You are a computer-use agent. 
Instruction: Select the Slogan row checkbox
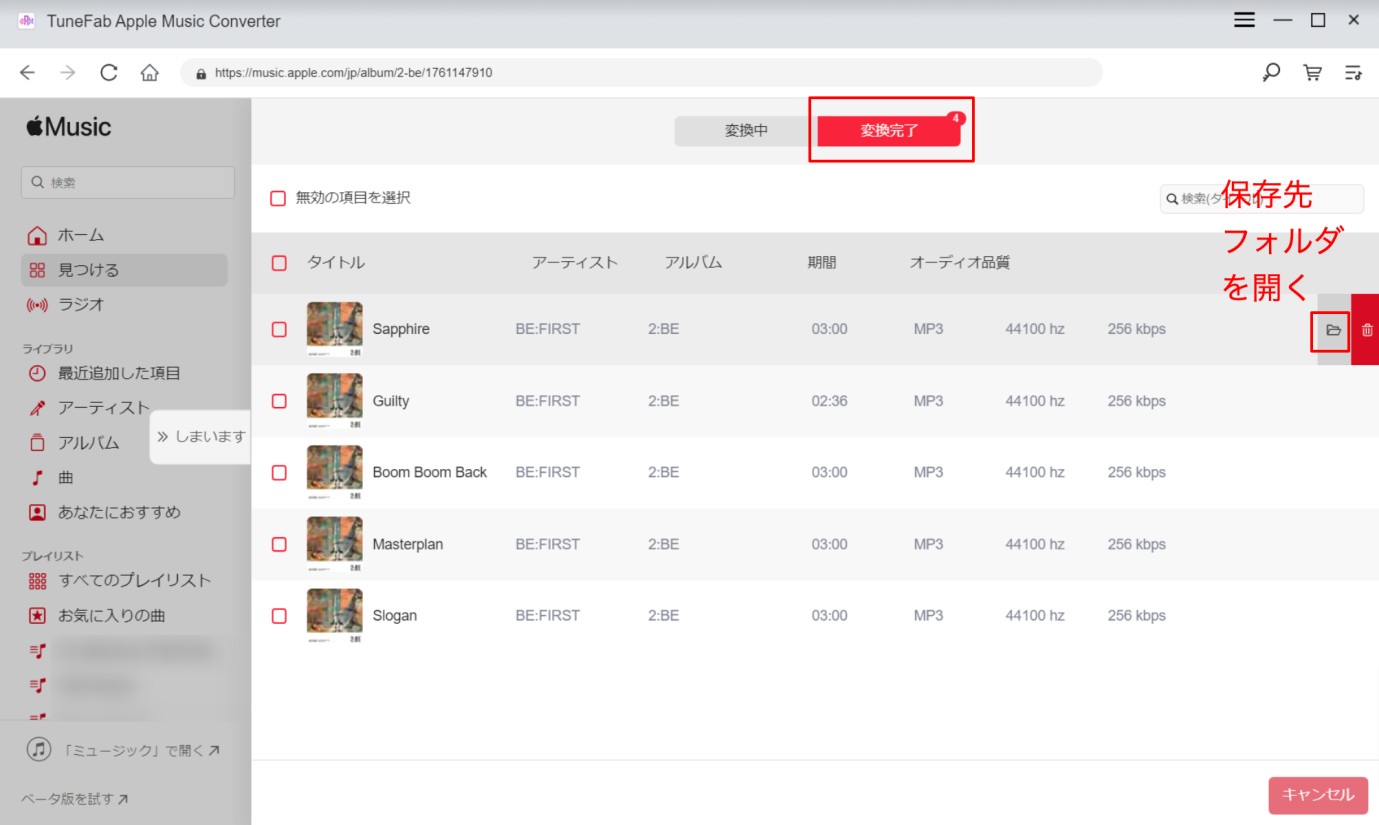279,615
